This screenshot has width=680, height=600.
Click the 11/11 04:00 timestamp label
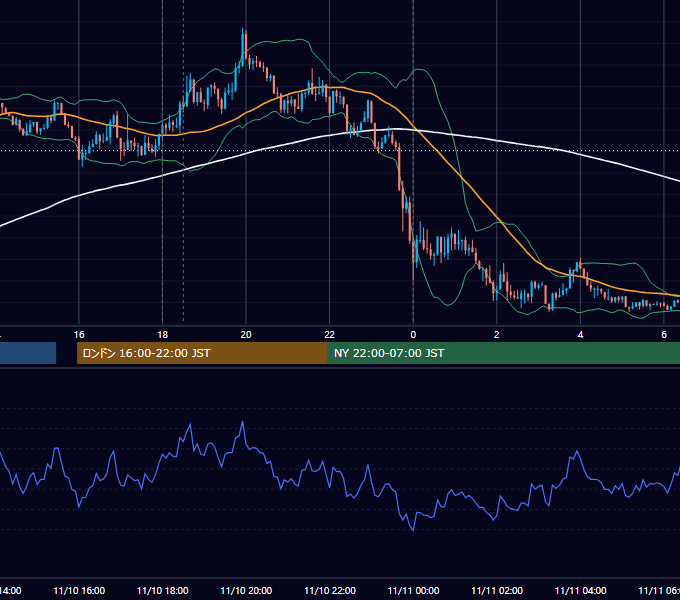pyautogui.click(x=581, y=590)
